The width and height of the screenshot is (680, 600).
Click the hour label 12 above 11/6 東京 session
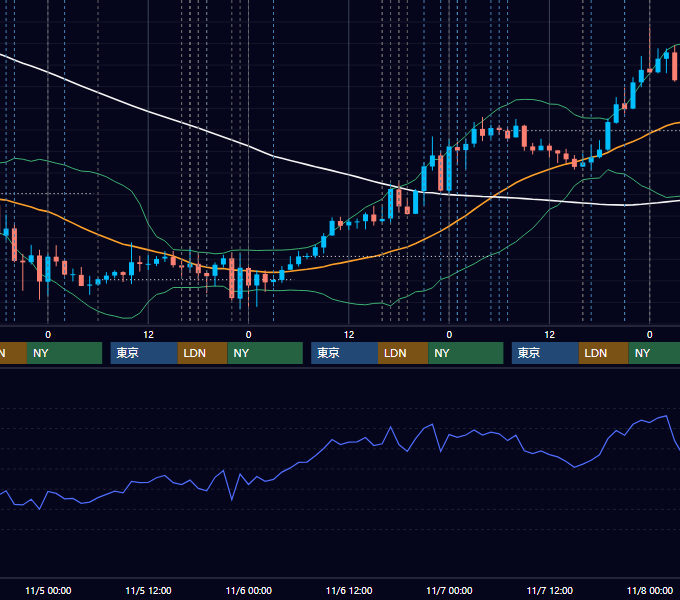tap(349, 335)
